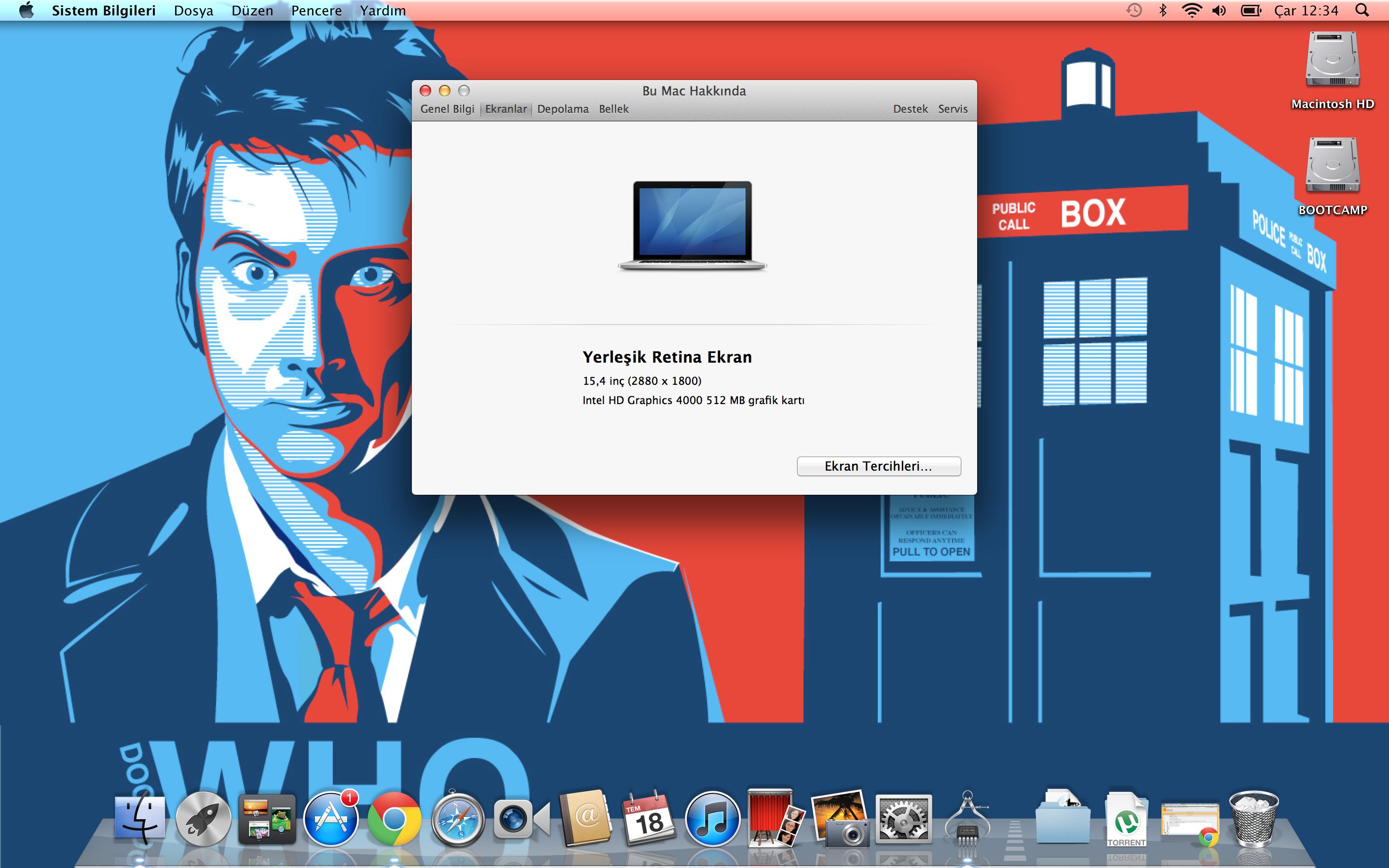This screenshot has width=1389, height=868.
Task: Minimize the Bu Mac Hakkında window
Action: (444, 91)
